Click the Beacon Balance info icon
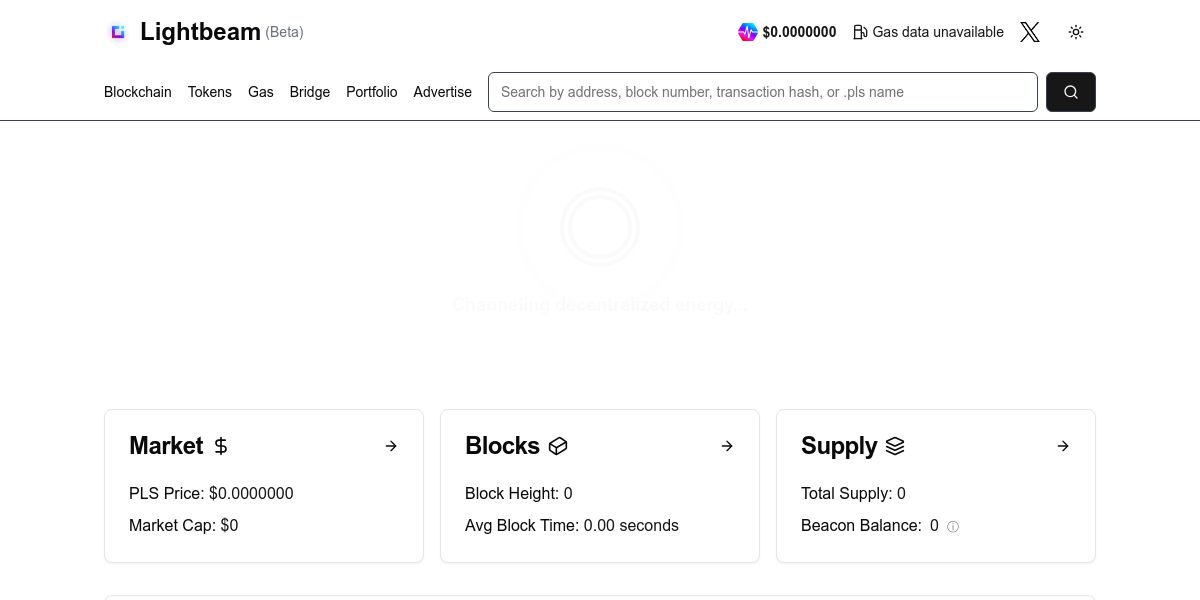1200x600 pixels. (953, 527)
